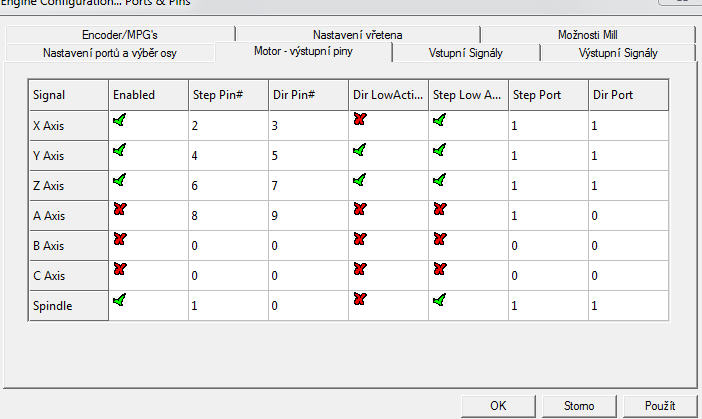Viewport: 702px width, 419px height.
Task: Open the Vstupní Signály tab
Action: tap(465, 53)
